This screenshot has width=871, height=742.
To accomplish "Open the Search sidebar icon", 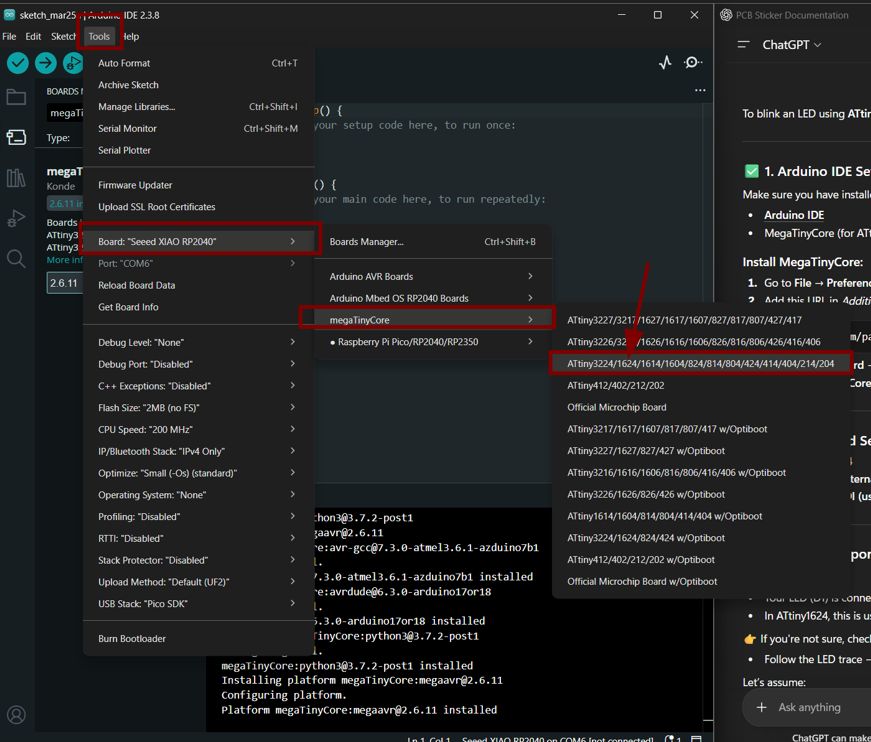I will (16, 258).
